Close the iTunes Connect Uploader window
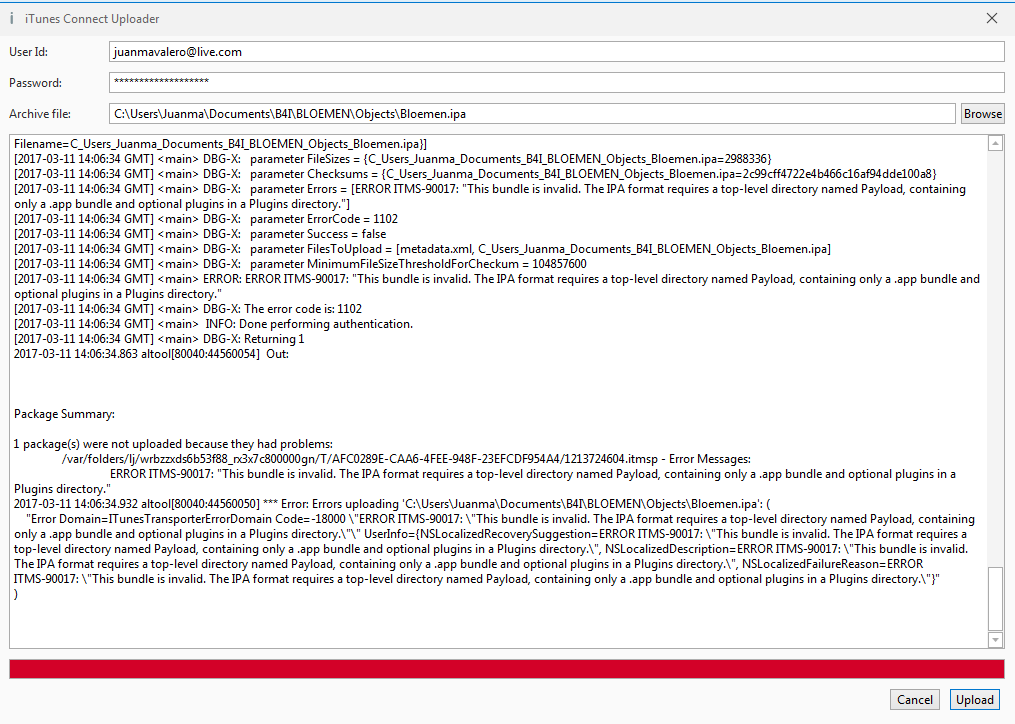The image size is (1015, 724). point(992,18)
